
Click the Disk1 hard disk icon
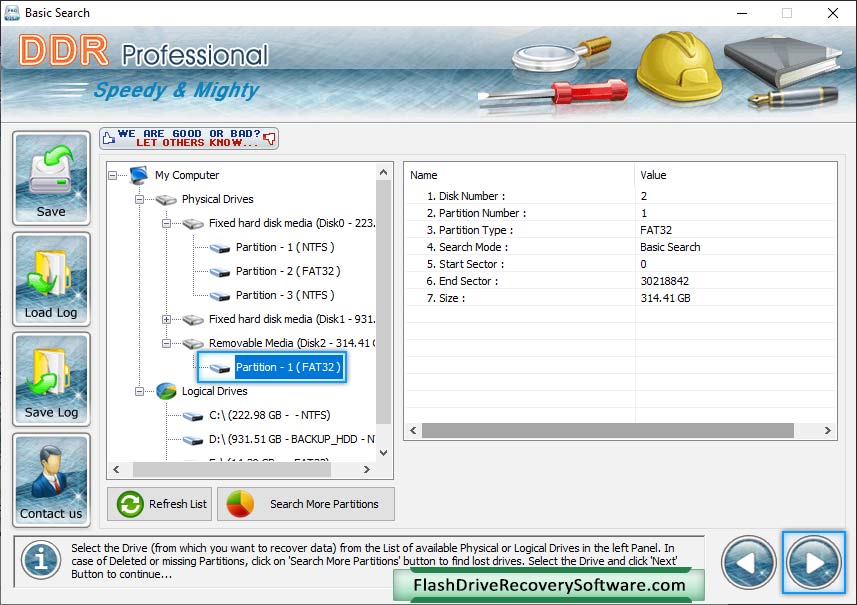[193, 320]
